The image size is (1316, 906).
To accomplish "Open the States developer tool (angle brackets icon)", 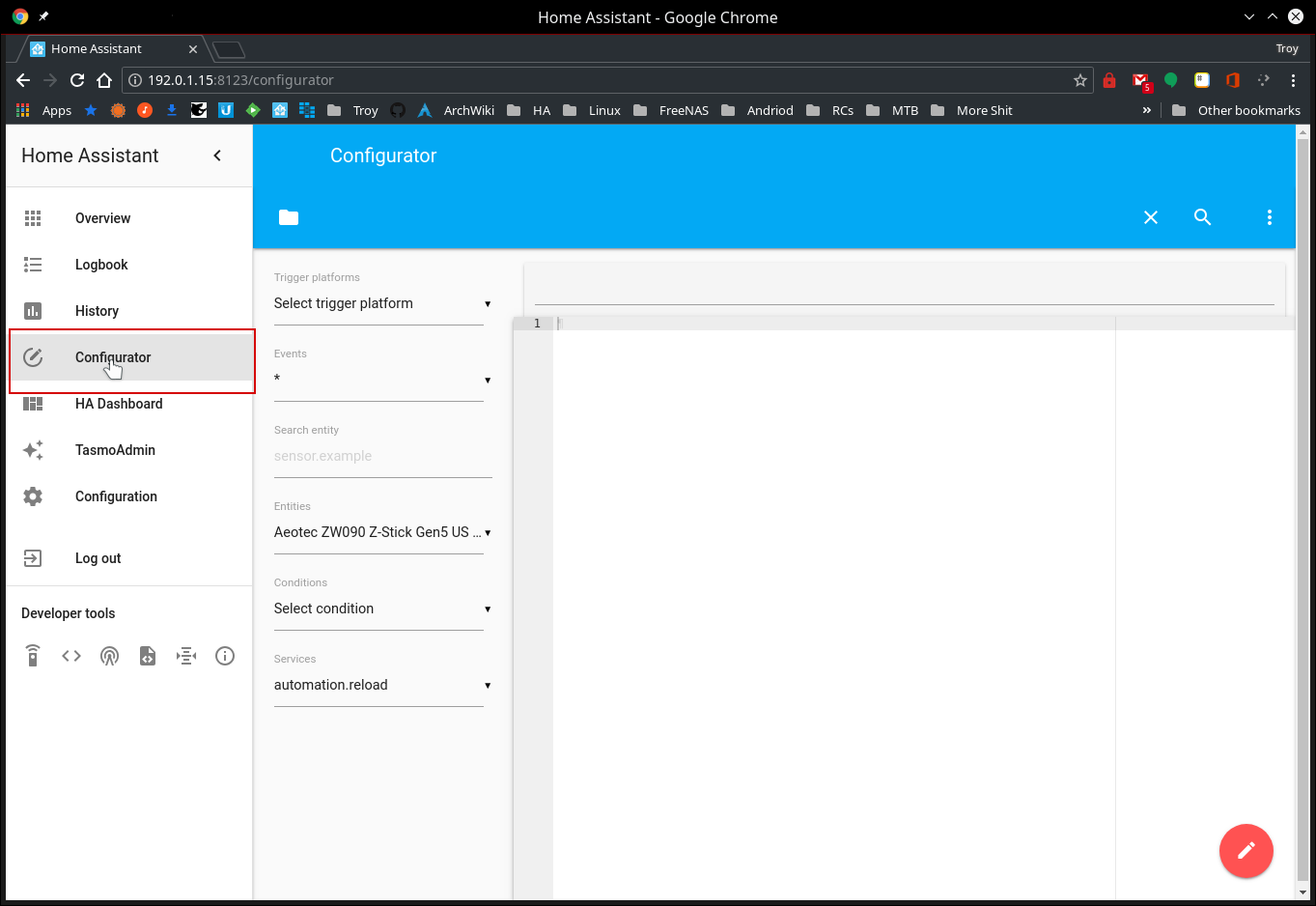I will tap(71, 656).
